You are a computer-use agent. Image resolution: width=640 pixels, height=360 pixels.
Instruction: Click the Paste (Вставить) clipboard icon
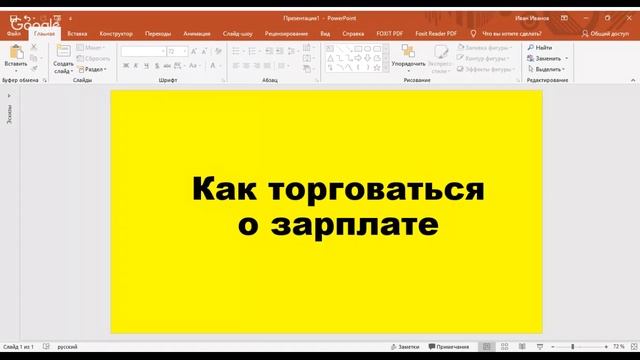point(16,52)
